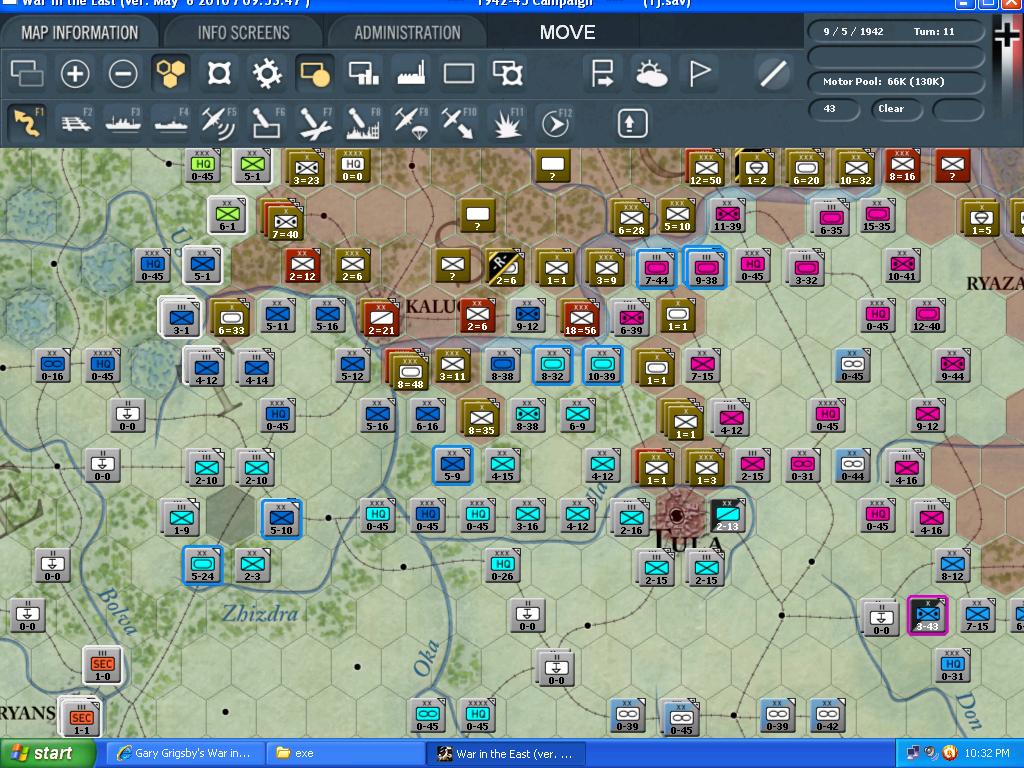Select the F1 move mode icon

tap(27, 123)
